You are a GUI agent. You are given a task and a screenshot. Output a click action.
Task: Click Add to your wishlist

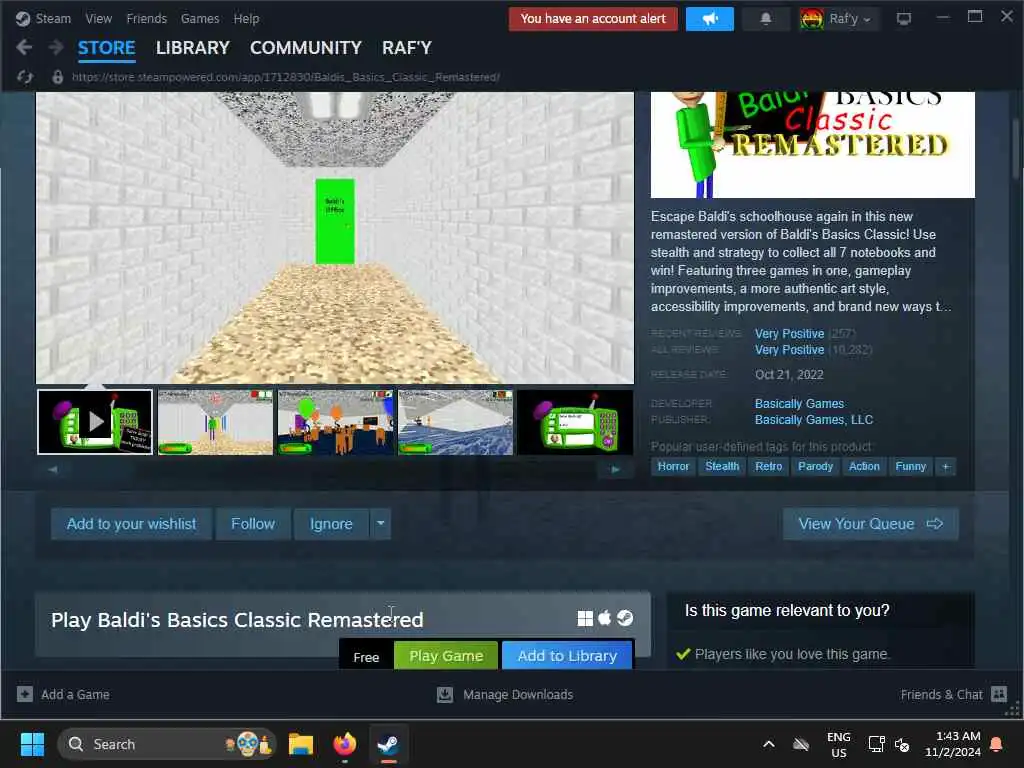pyautogui.click(x=131, y=524)
